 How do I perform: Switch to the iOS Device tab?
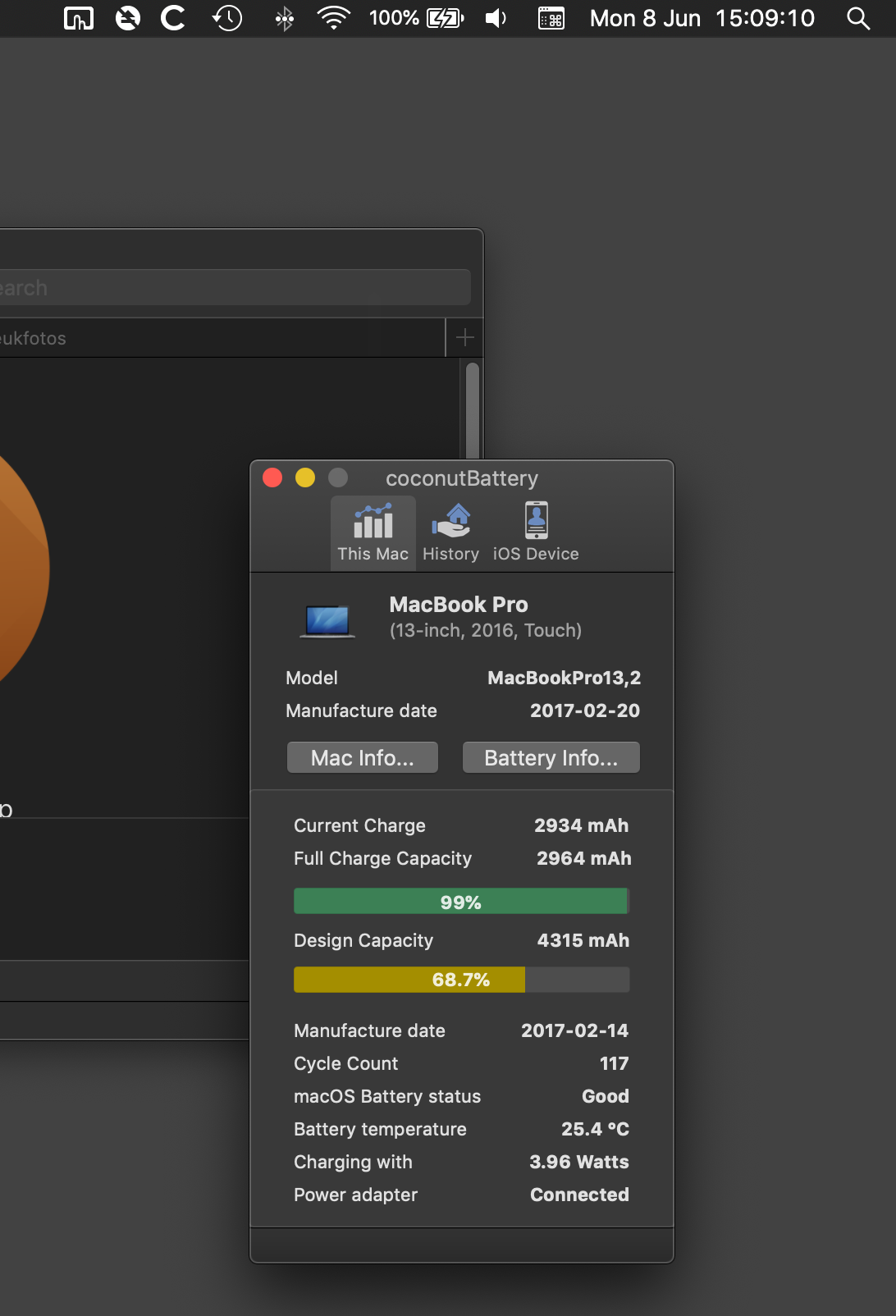[536, 532]
